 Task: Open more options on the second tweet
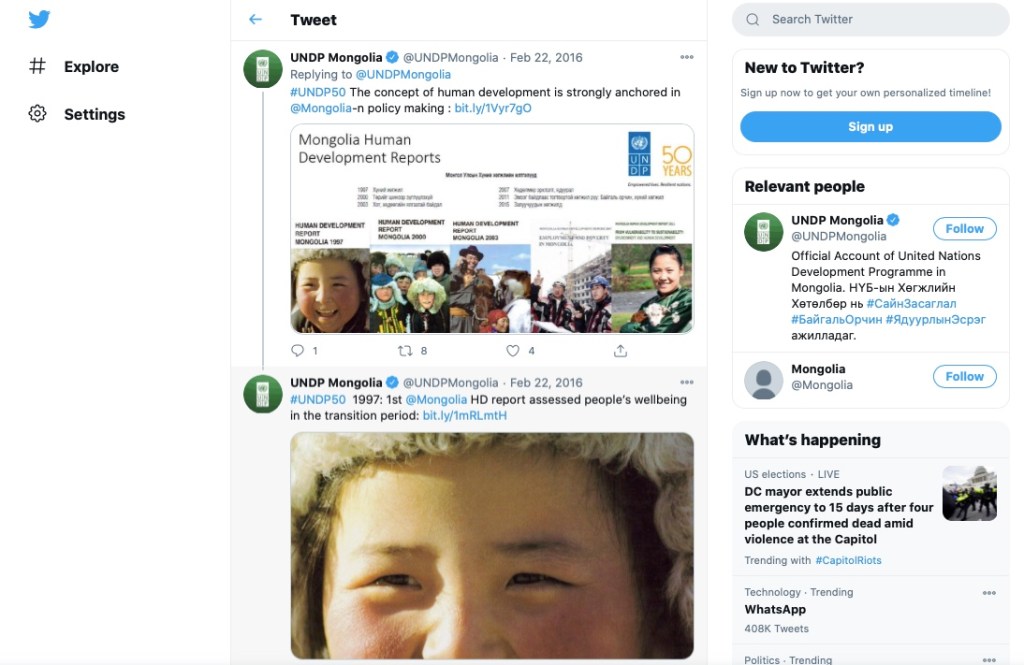pos(686,382)
